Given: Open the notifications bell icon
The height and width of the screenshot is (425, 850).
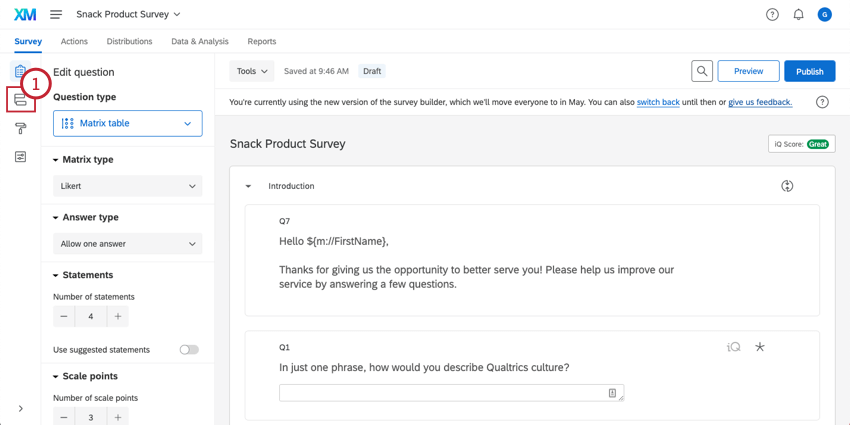Looking at the screenshot, I should coord(798,15).
